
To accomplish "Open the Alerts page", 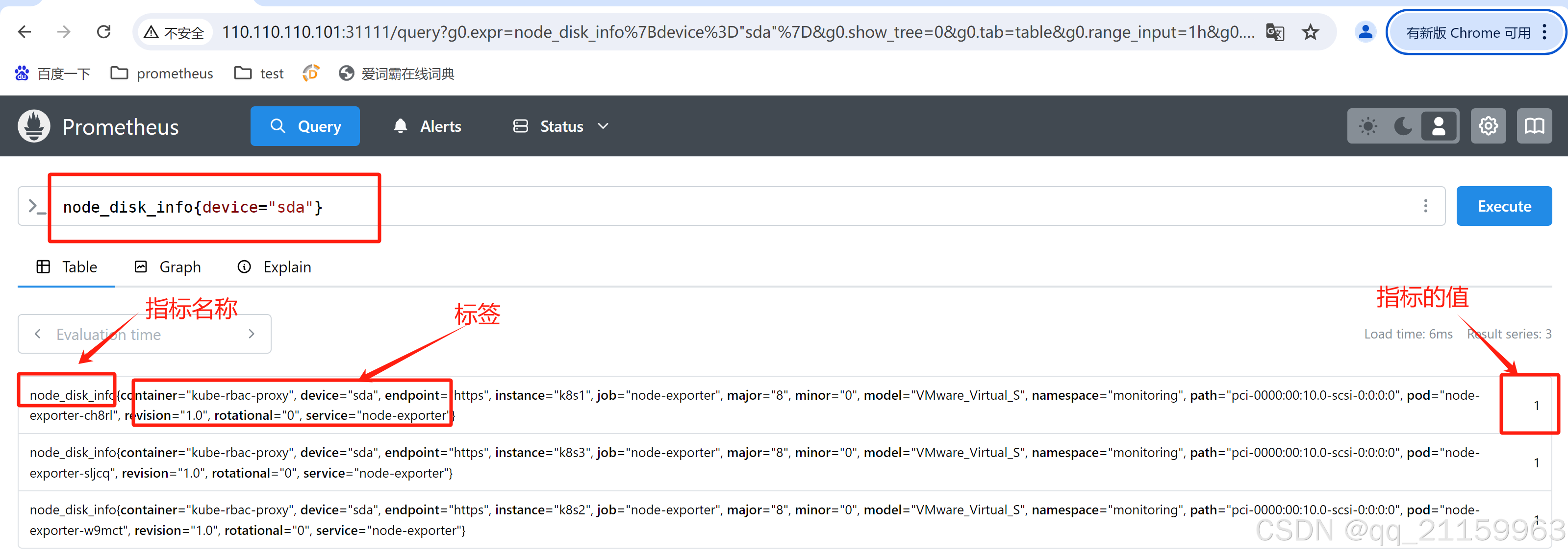I will pyautogui.click(x=428, y=126).
